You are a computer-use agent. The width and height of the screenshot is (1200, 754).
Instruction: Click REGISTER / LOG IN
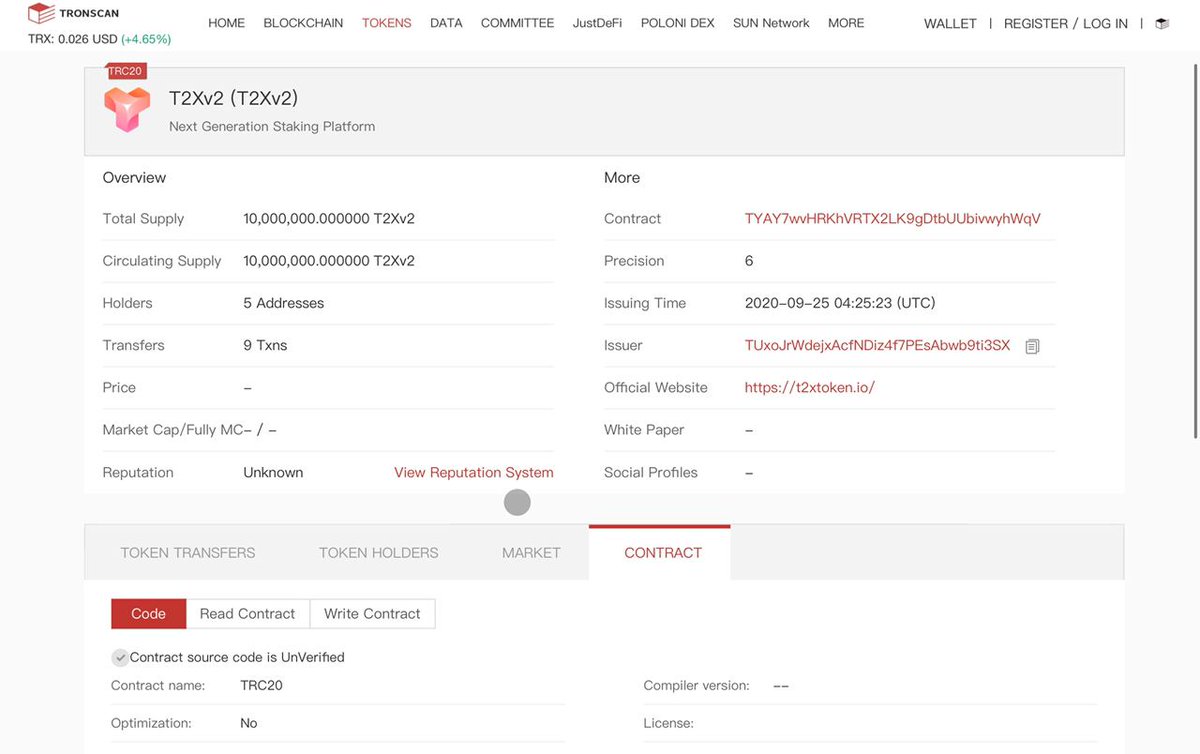point(1066,23)
